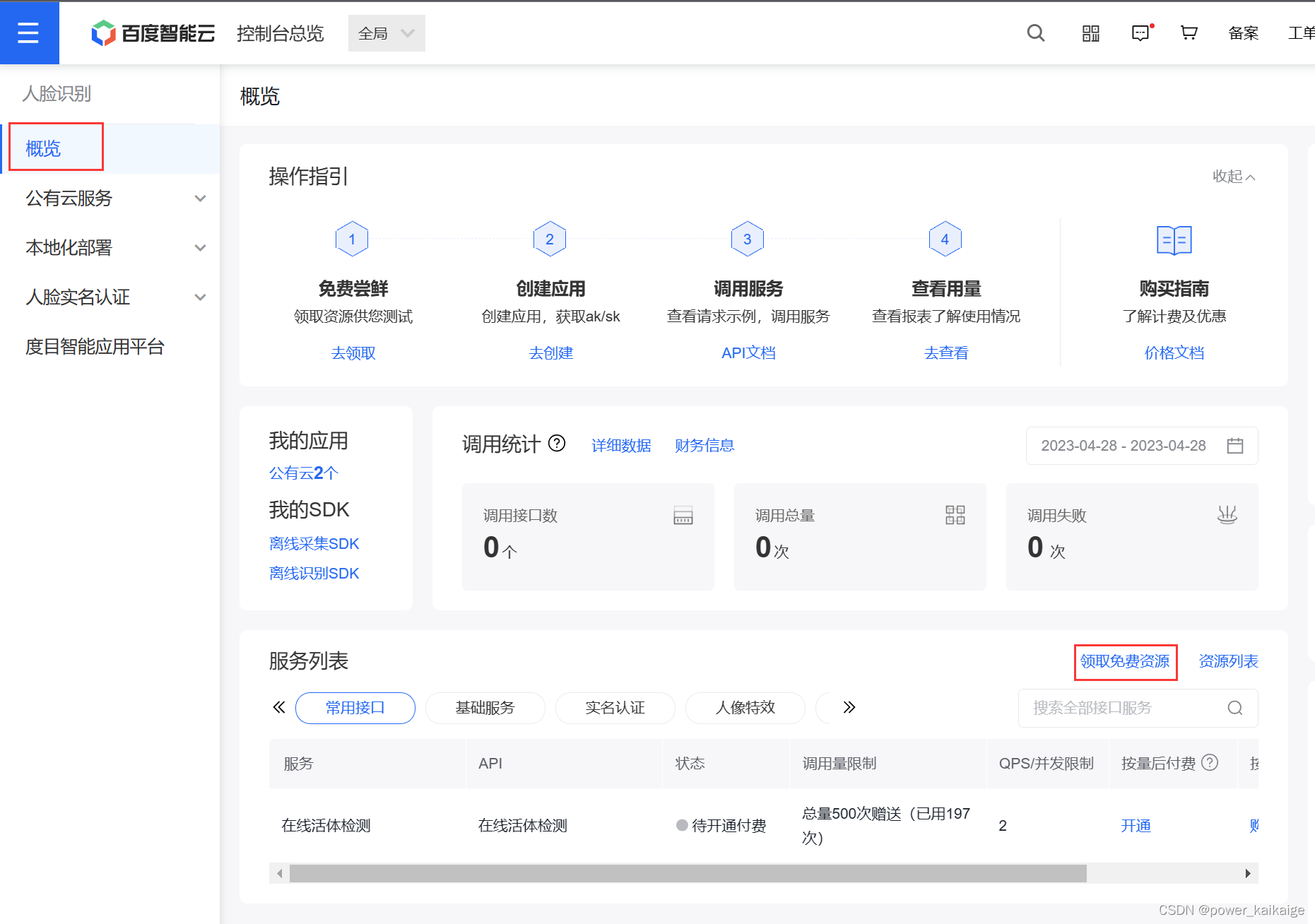
Task: Click 待开通付费 status cell
Action: coord(721,826)
